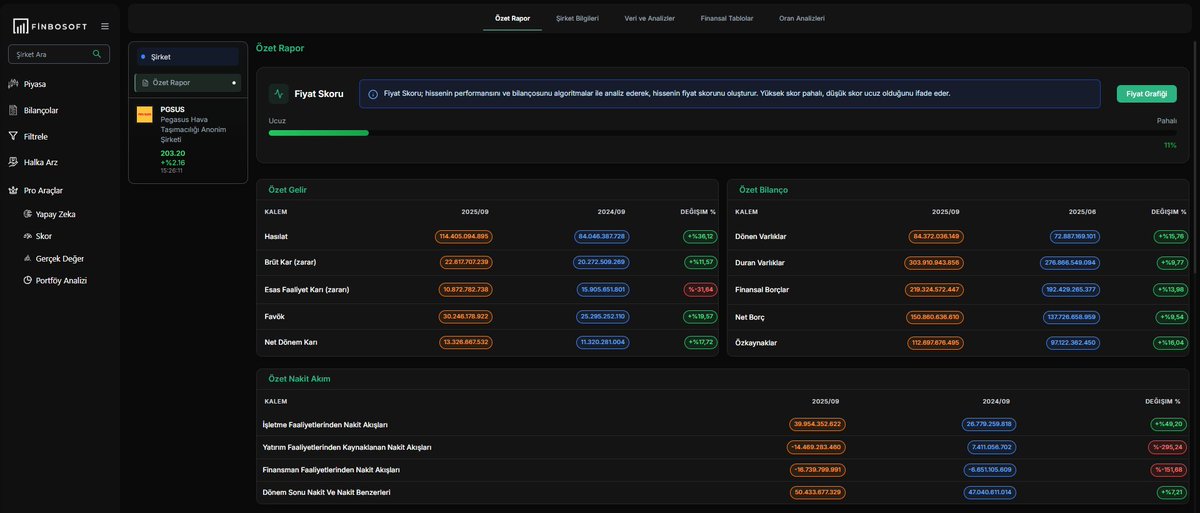Select Özet Rapor in company panel
The image size is (1200, 513).
[187, 82]
